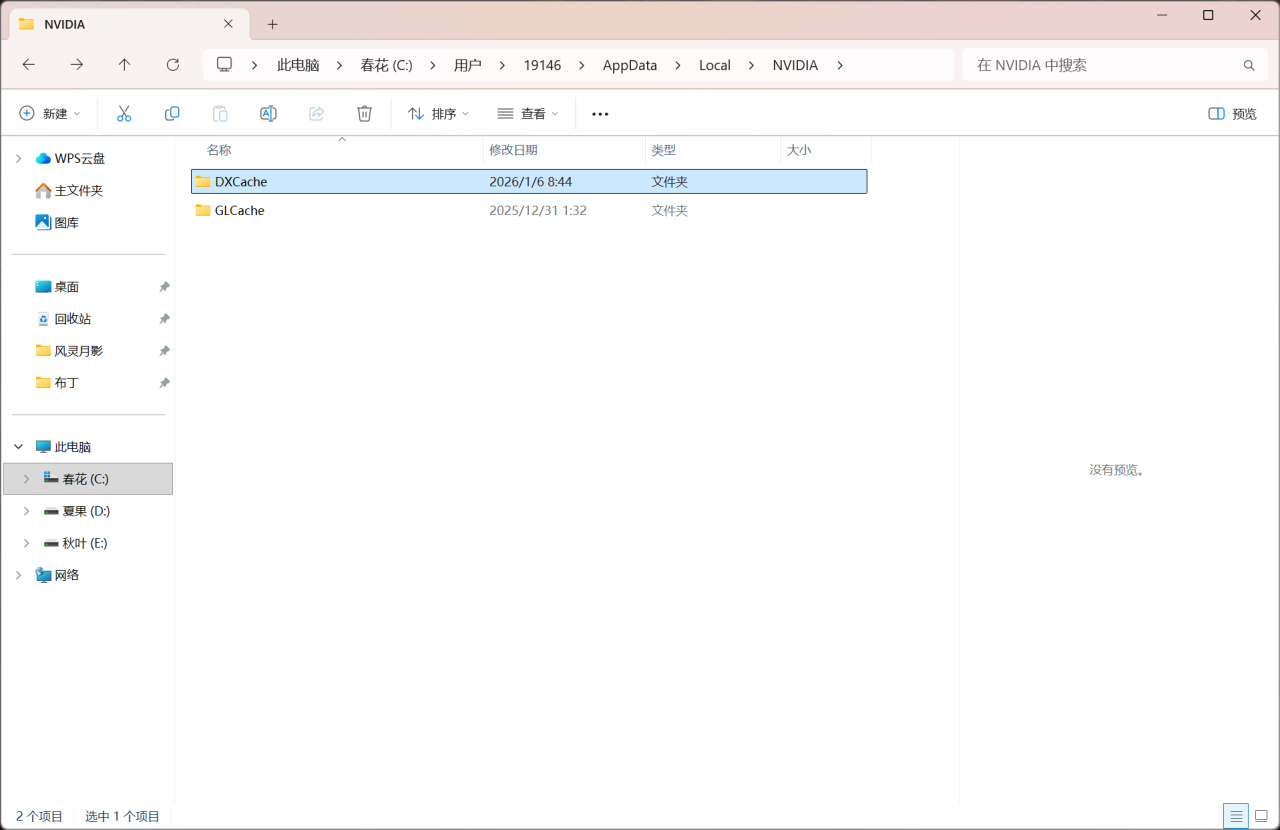The height and width of the screenshot is (830, 1280).
Task: Refresh the NVIDIA folder view
Action: tap(173, 65)
